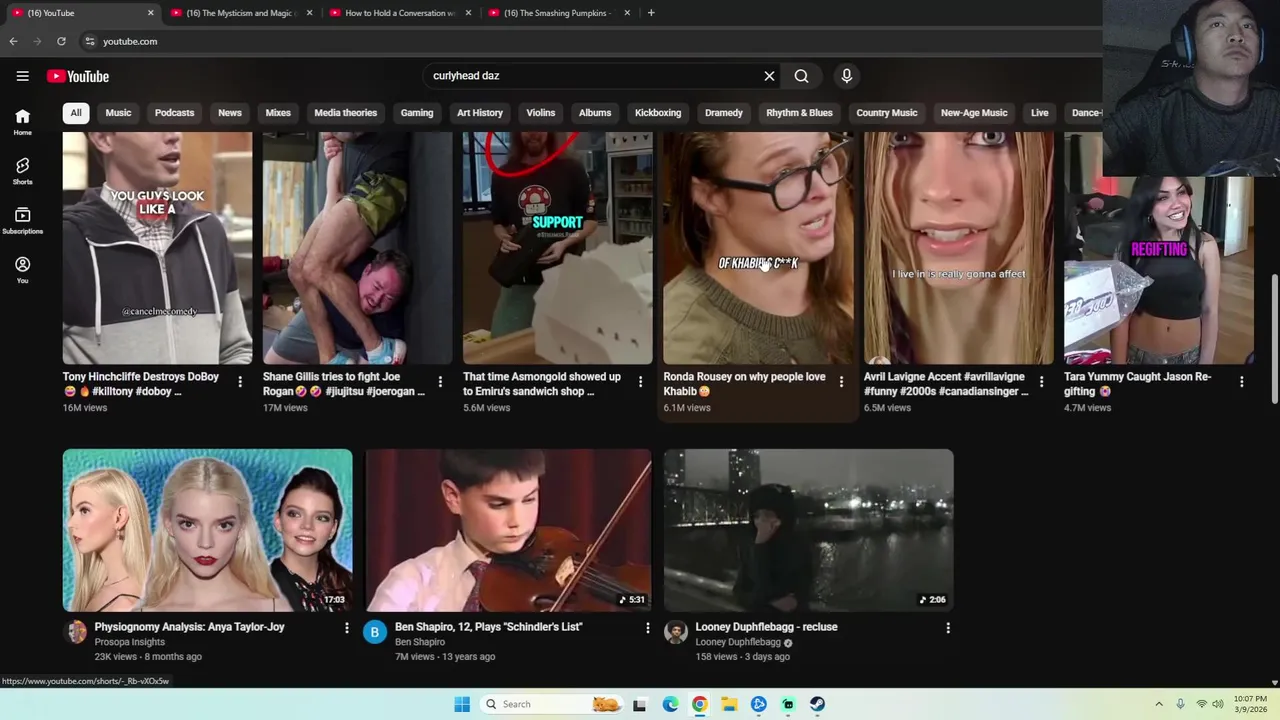
Task: Play the violin boy video thumbnail
Action: 508,530
